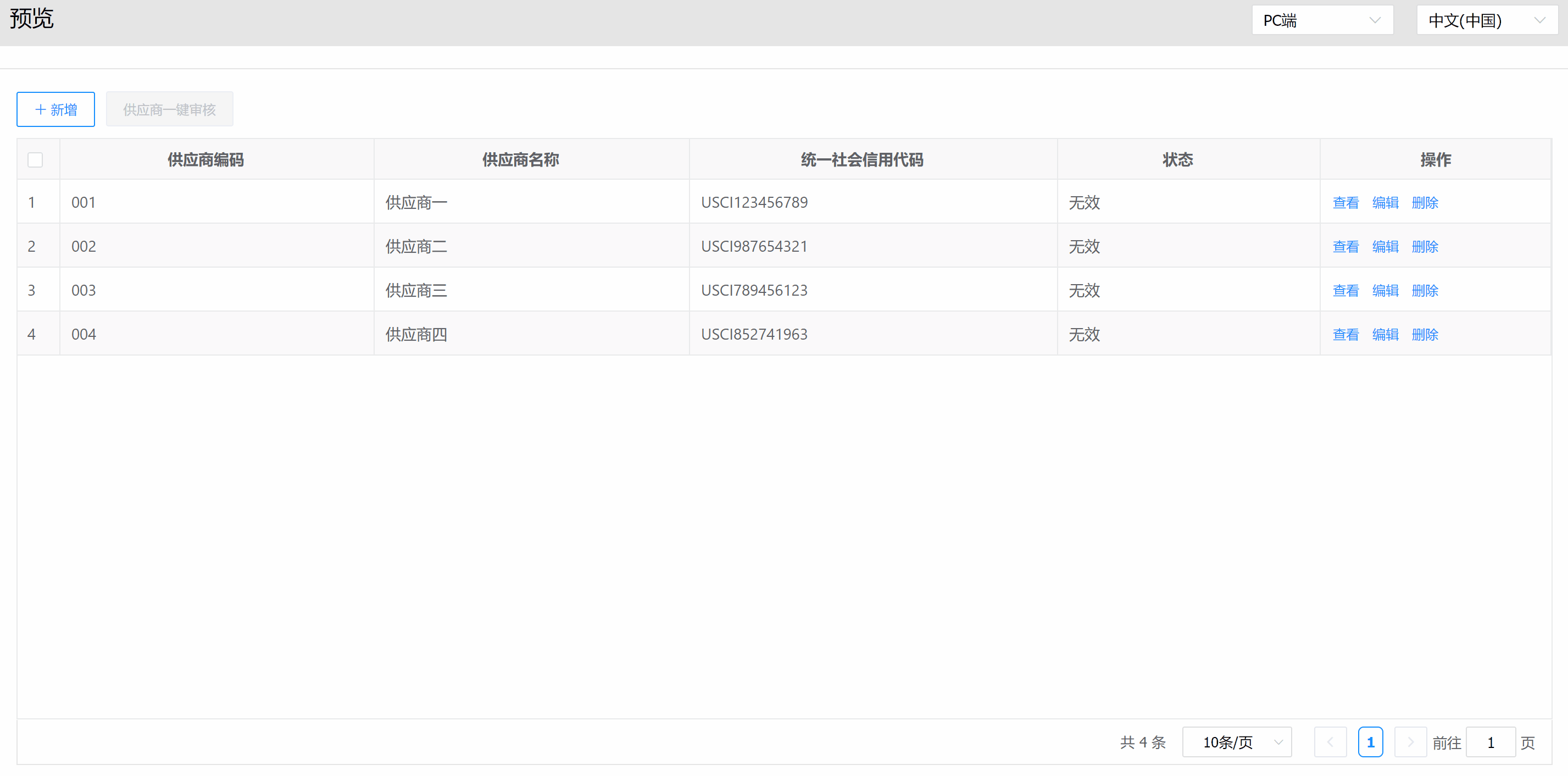
Task: Click 编辑 on the 供应商三 row
Action: [1385, 291]
